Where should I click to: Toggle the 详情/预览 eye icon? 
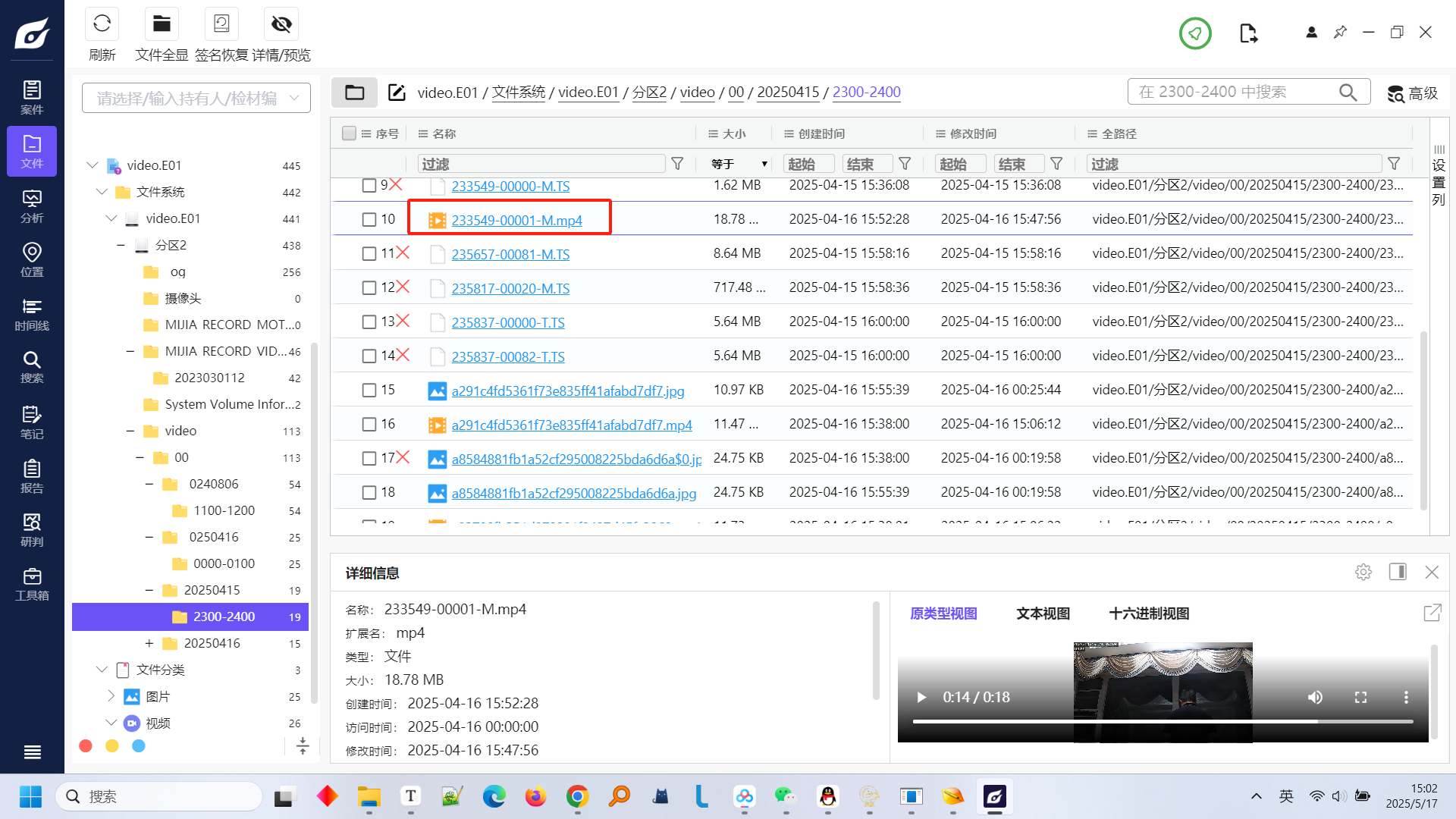coord(281,24)
